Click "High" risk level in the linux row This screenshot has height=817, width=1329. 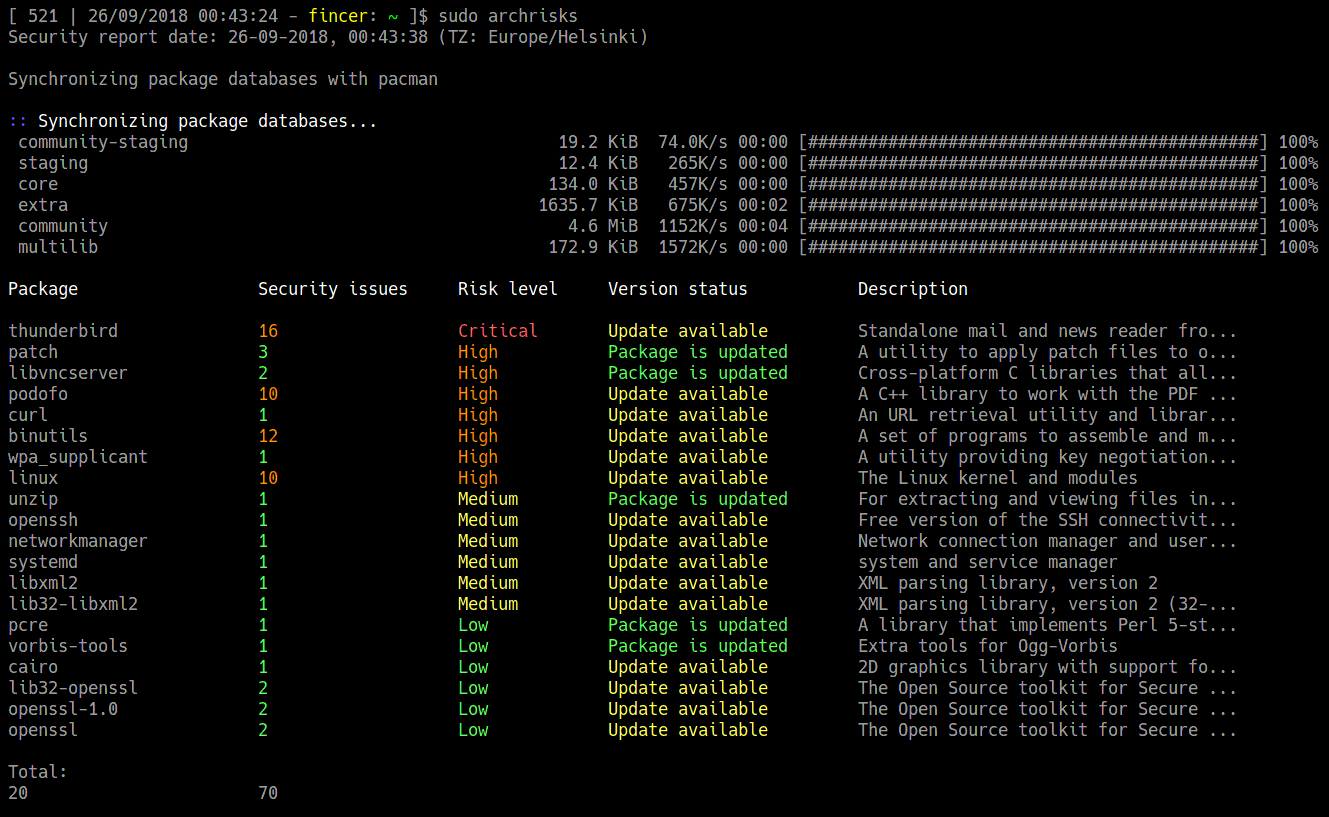point(478,478)
